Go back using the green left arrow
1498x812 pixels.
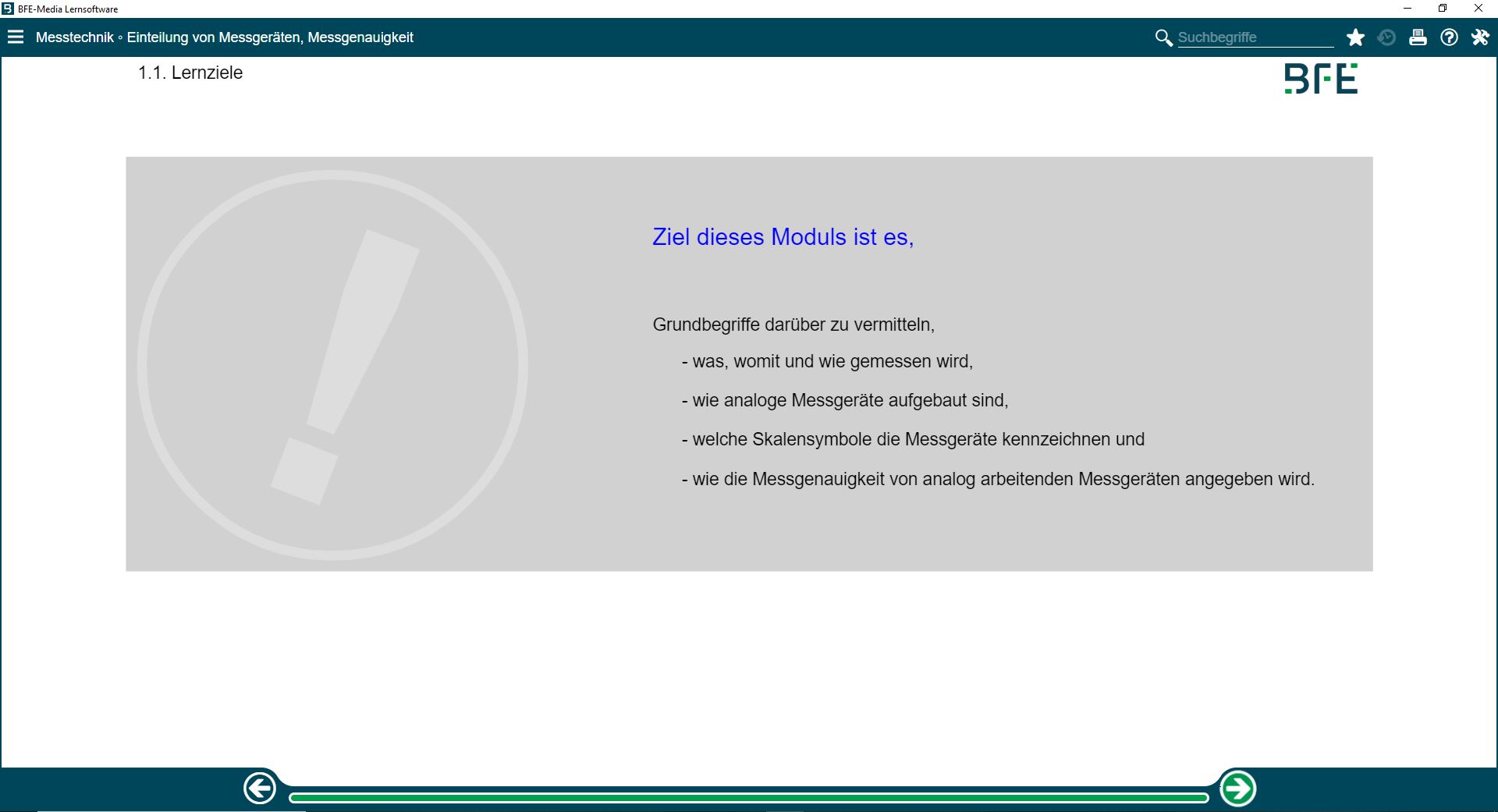(x=260, y=788)
